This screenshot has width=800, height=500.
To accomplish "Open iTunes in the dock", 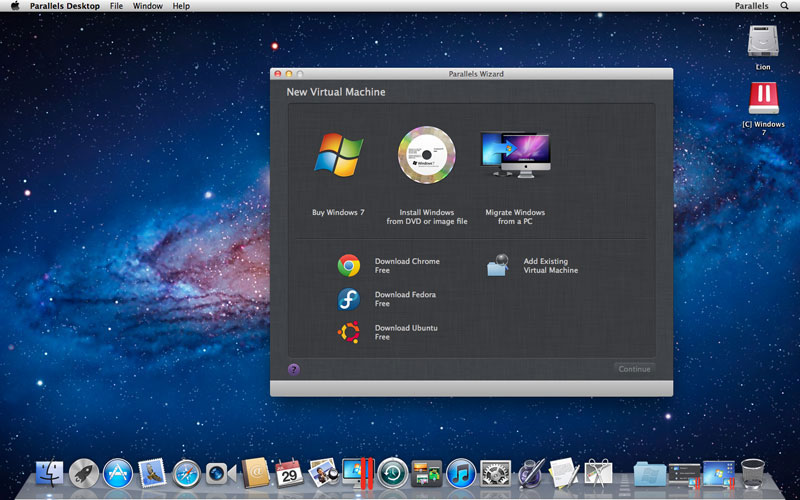I will (460, 472).
